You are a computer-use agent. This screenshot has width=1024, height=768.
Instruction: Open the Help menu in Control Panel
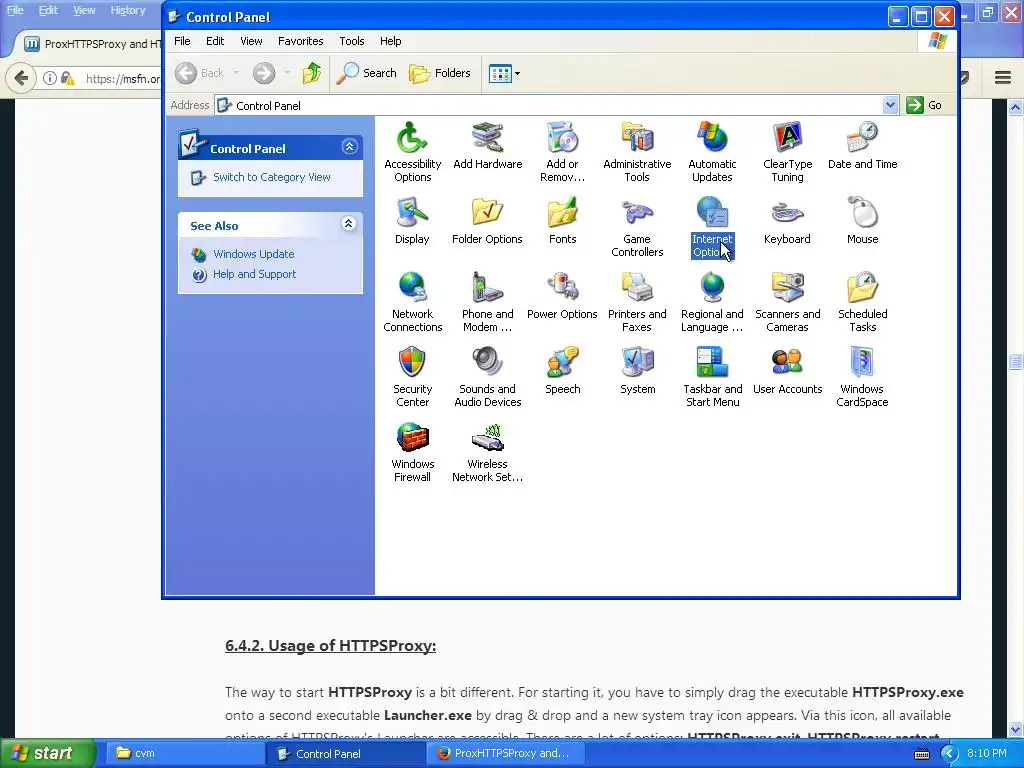pyautogui.click(x=391, y=41)
